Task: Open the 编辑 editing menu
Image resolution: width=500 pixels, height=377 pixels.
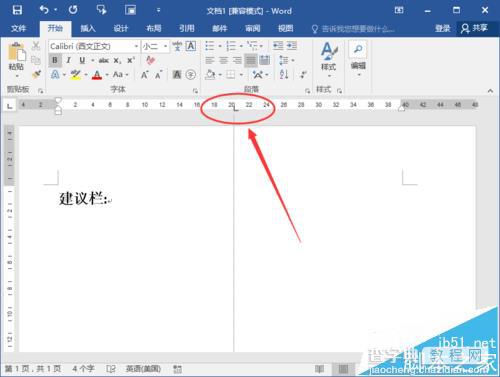Action: (358, 59)
